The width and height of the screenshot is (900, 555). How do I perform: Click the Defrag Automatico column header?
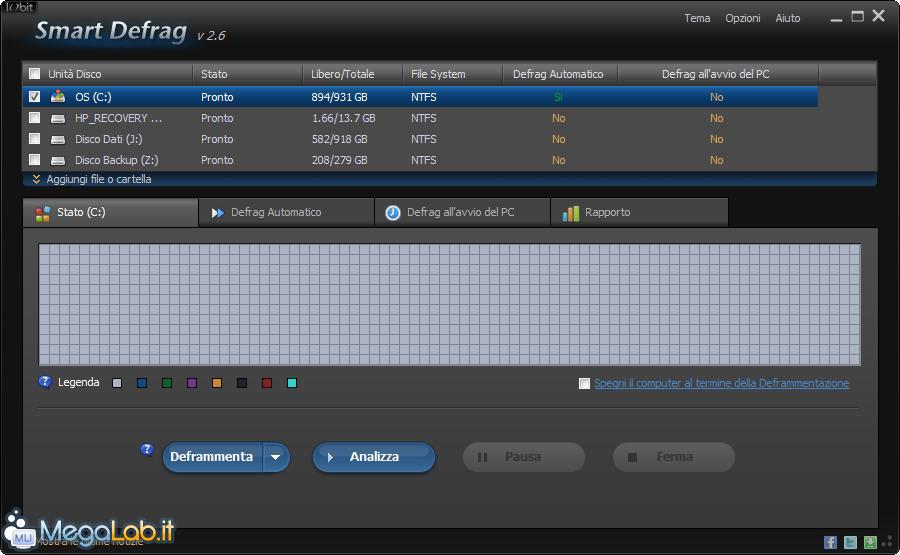(x=560, y=74)
